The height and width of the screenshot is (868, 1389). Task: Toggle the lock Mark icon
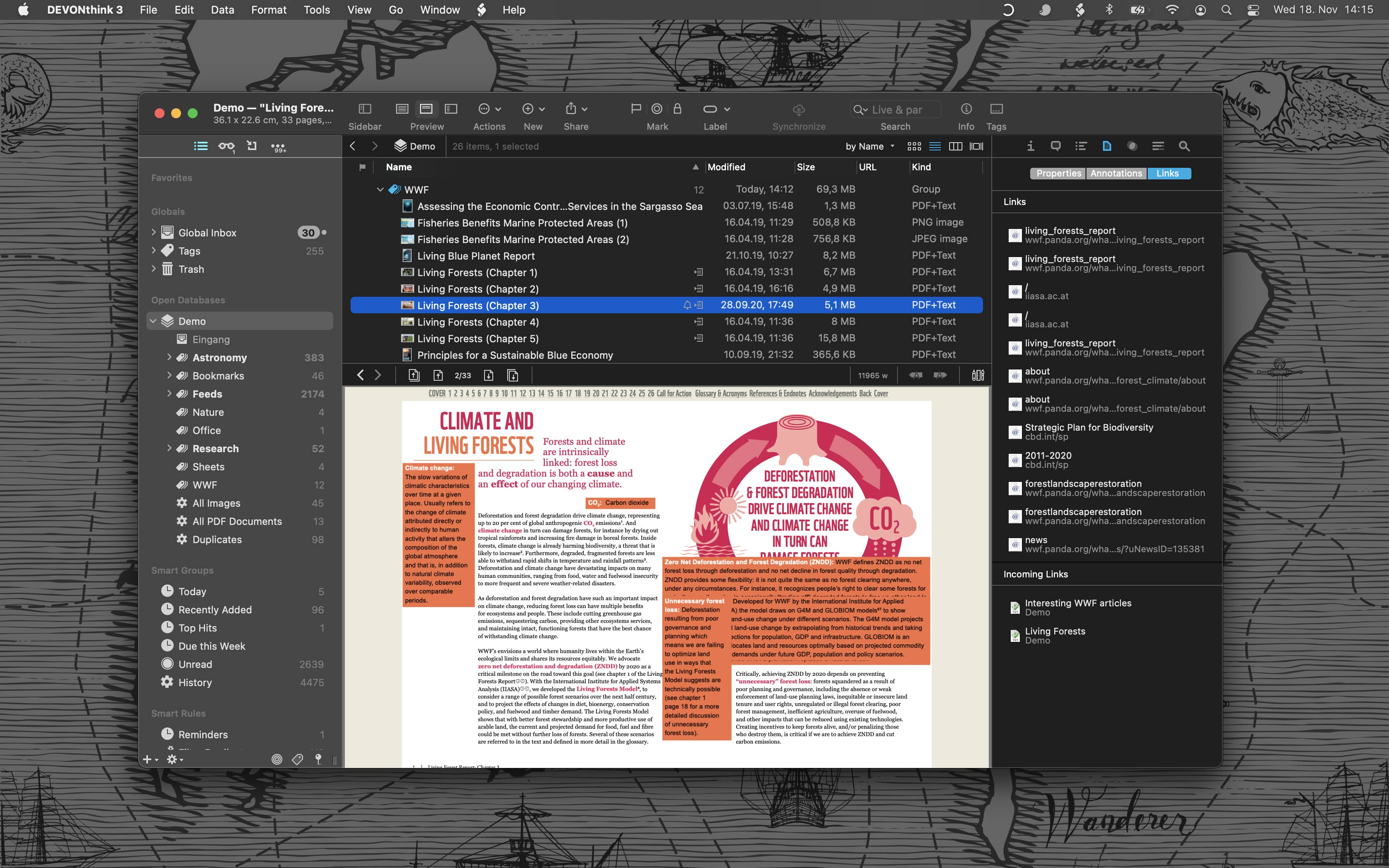point(677,109)
